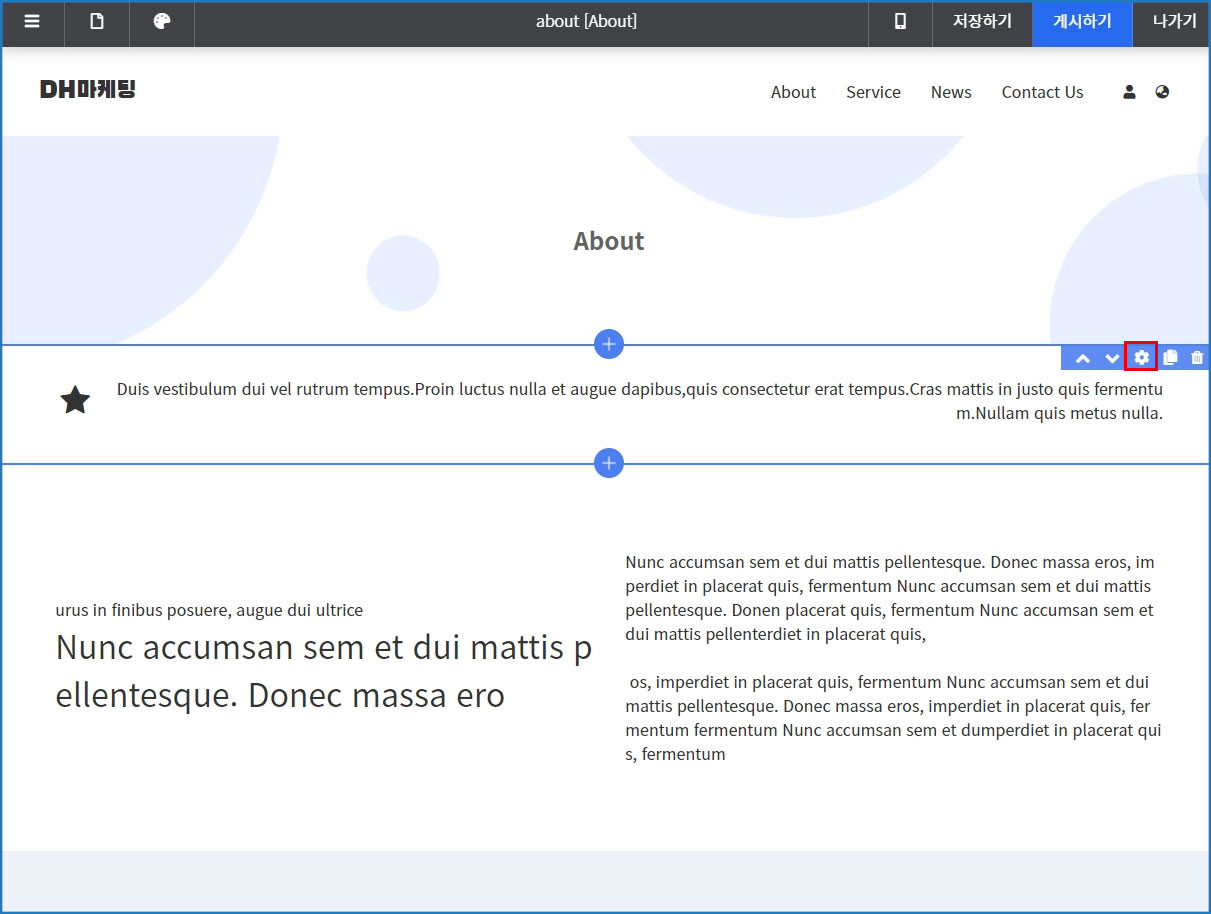Screen dimensions: 1211x914
Task: Switch to mobile preview mode
Action: [x=900, y=22]
